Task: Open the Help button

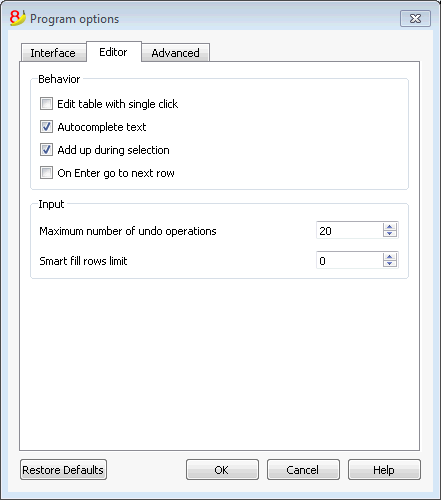Action: (384, 470)
